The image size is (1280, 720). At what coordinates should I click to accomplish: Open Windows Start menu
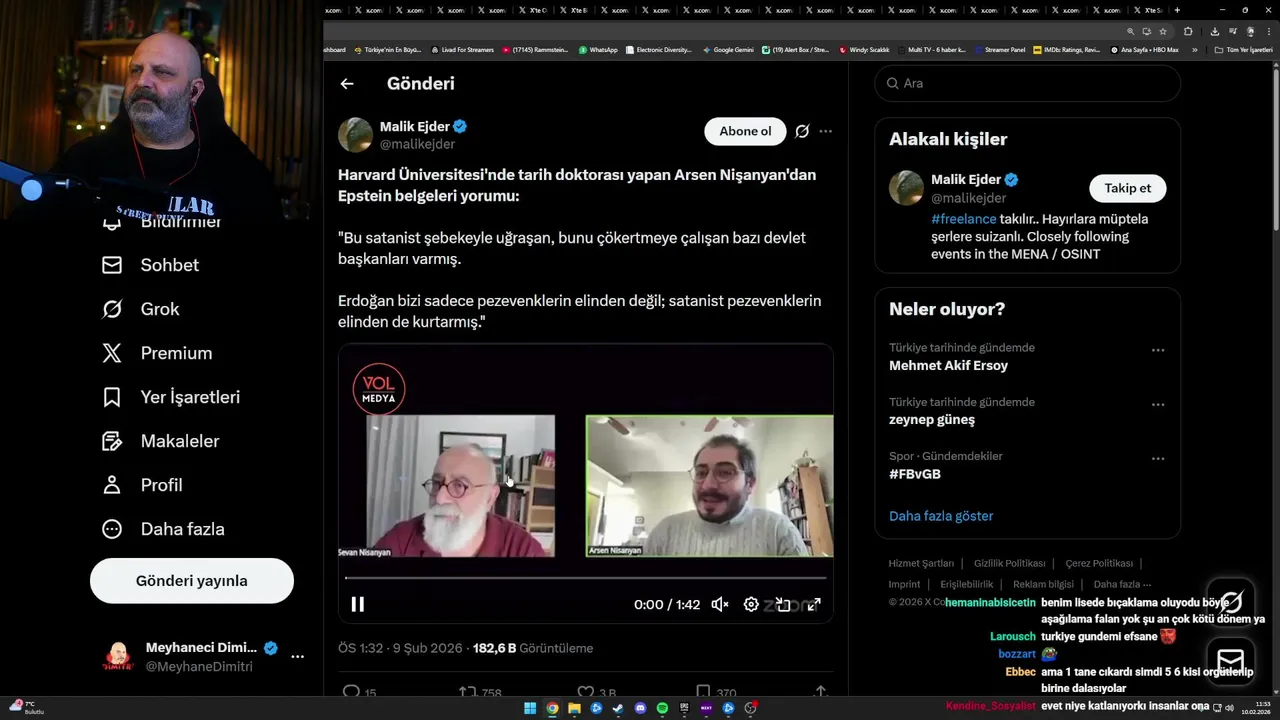[x=530, y=708]
